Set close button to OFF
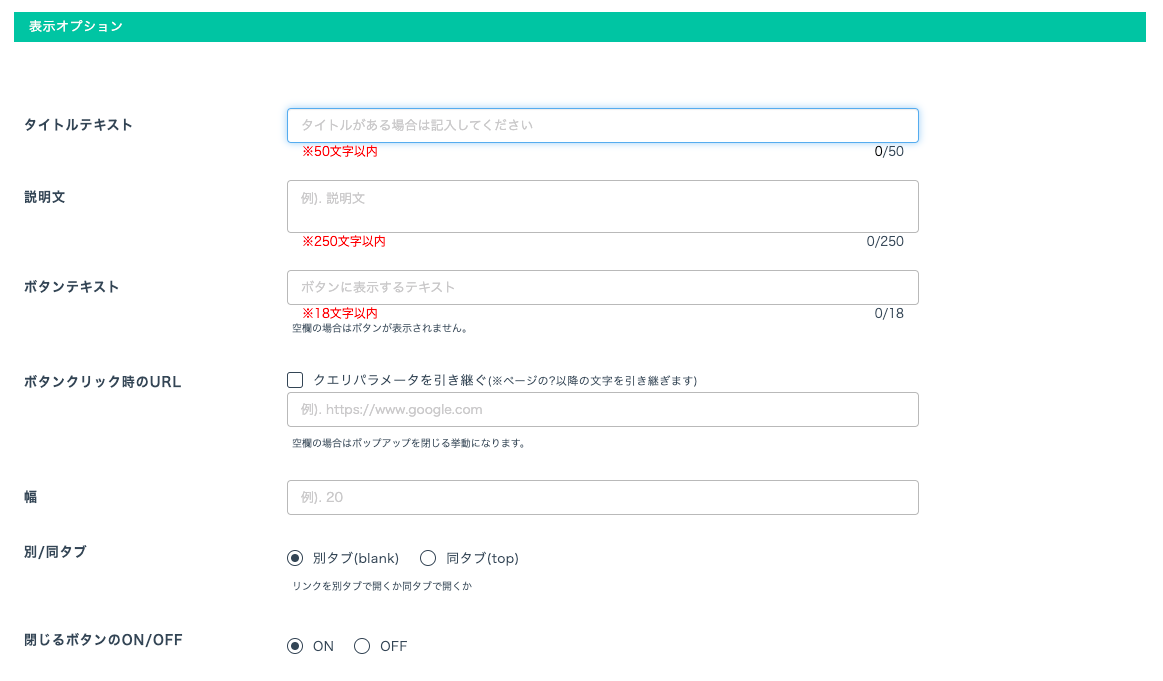1163x681 pixels. [x=362, y=646]
